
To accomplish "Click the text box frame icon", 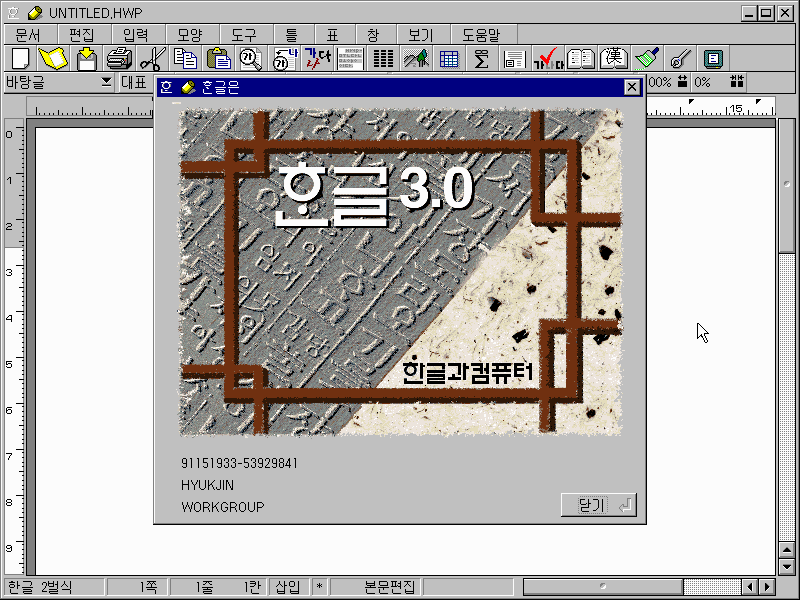I will [514, 59].
